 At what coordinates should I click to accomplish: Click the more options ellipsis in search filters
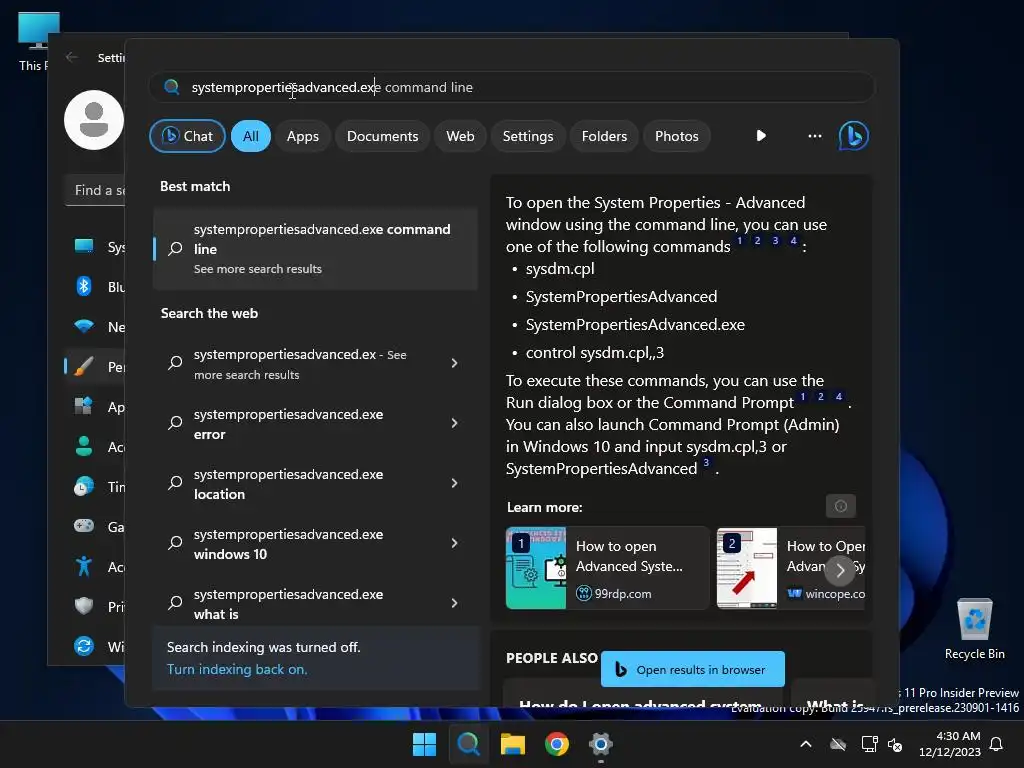coord(814,136)
